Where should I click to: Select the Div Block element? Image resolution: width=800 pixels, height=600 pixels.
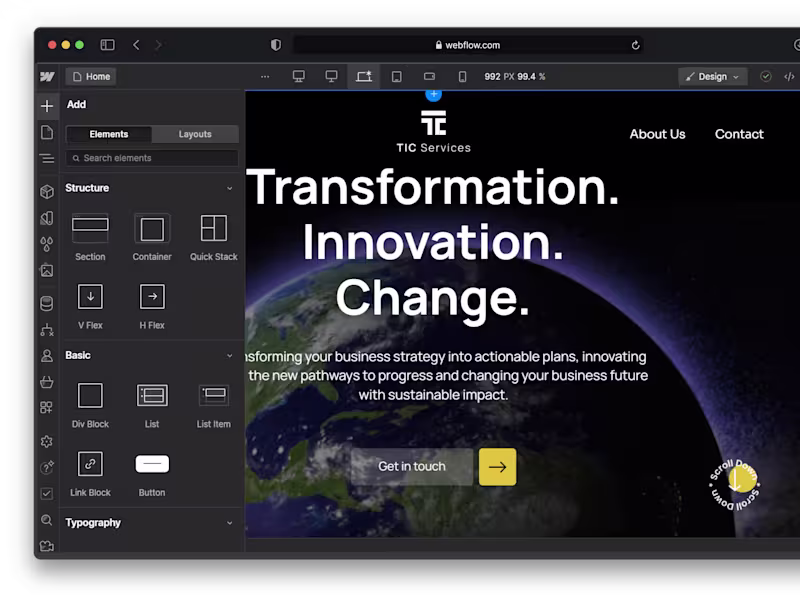90,405
